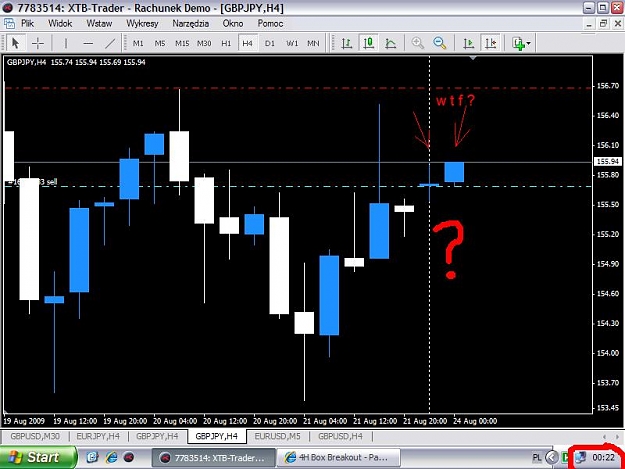Click the sell order level label

32,182
